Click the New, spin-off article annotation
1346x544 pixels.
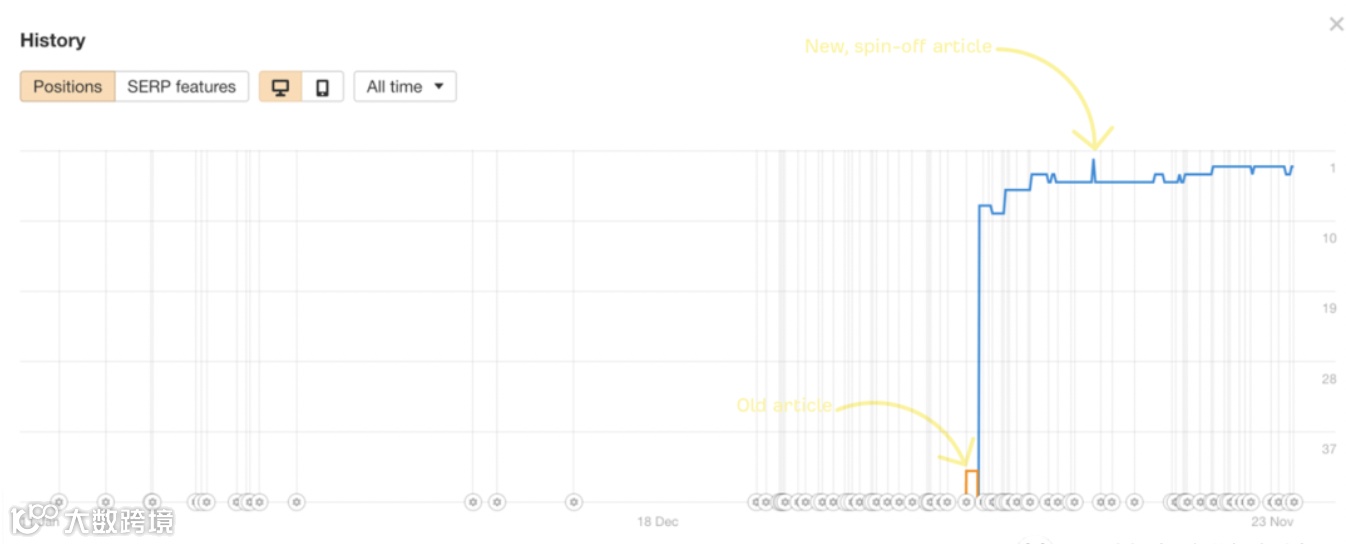point(898,46)
